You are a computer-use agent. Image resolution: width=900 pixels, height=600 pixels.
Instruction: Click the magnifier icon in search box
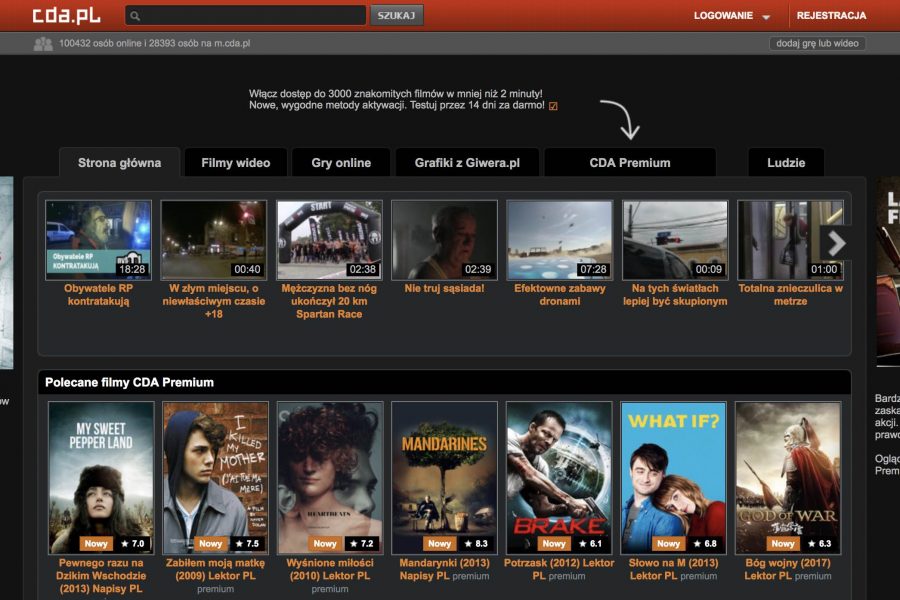pyautogui.click(x=135, y=16)
